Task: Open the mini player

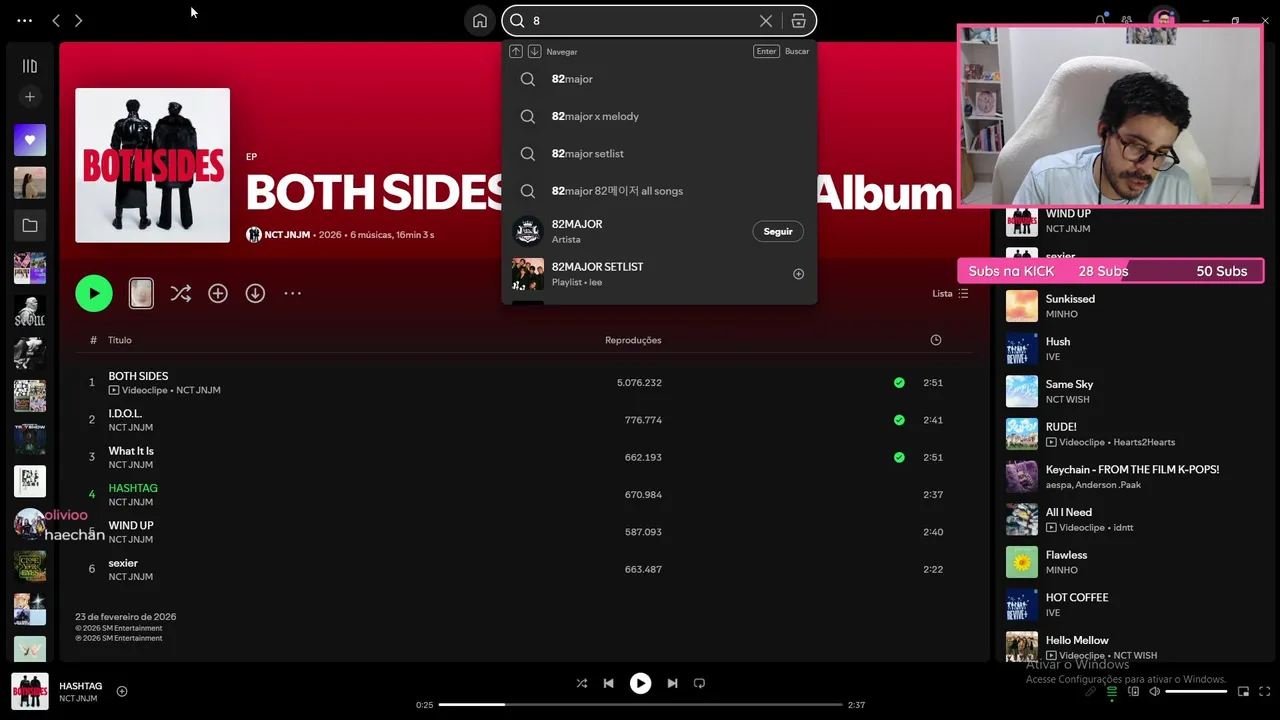Action: pos(1243,691)
